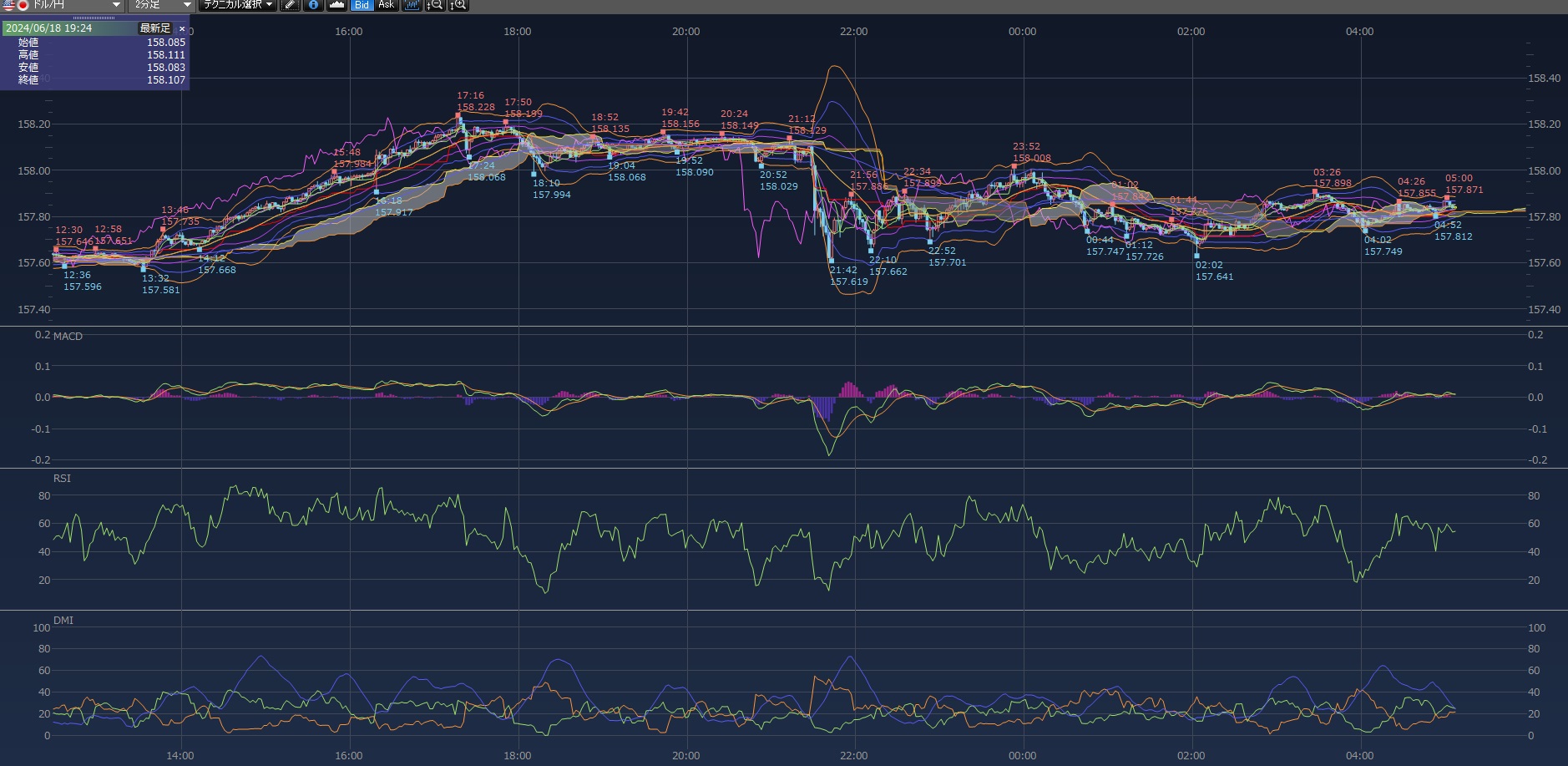Select the area chart icon

pyautogui.click(x=336, y=5)
